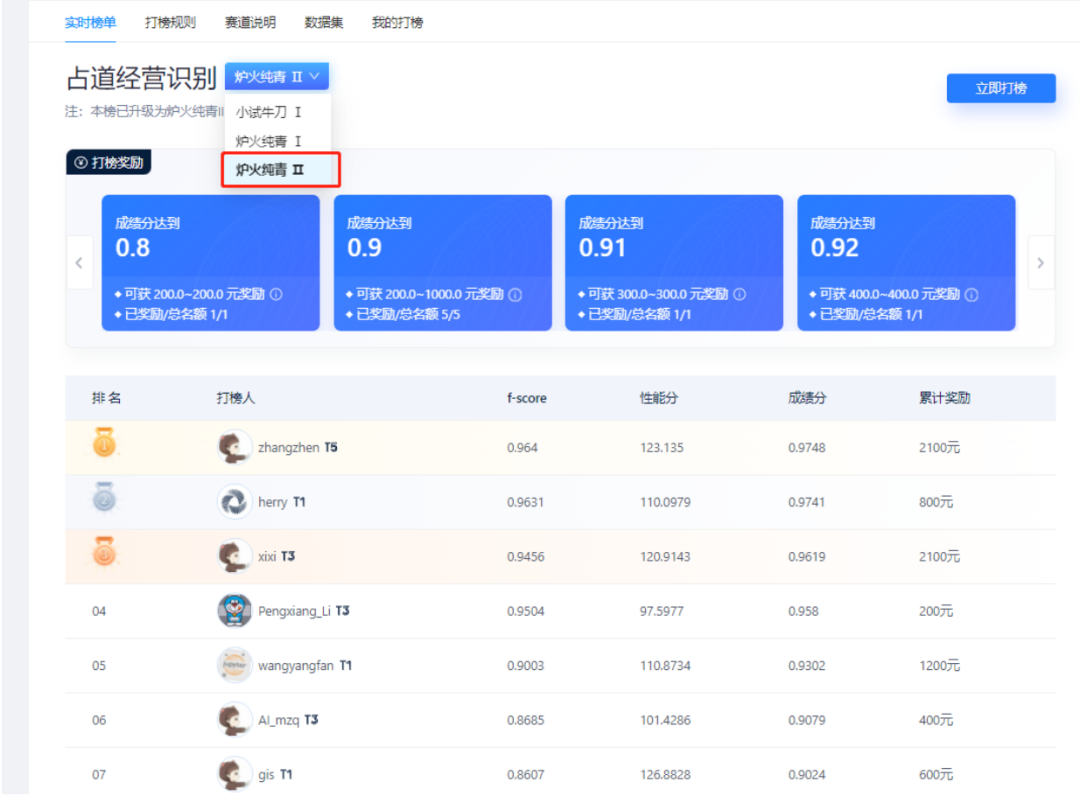Click the silver medal rank icon
This screenshot has width=1080, height=810.
pos(104,498)
